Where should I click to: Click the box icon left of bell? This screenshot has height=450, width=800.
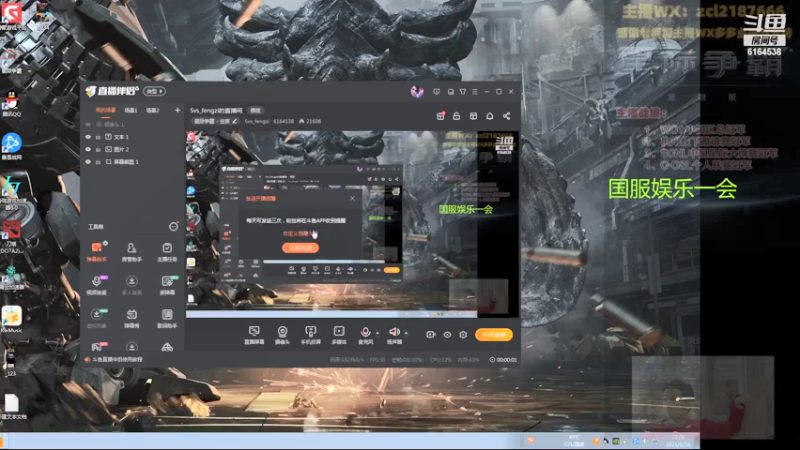tap(473, 116)
